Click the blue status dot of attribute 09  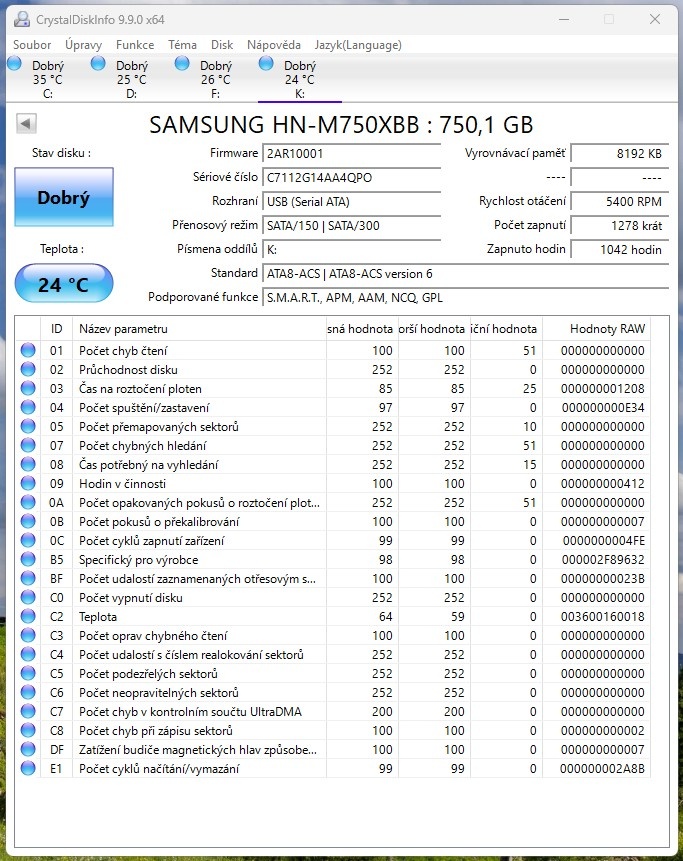pyautogui.click(x=28, y=483)
